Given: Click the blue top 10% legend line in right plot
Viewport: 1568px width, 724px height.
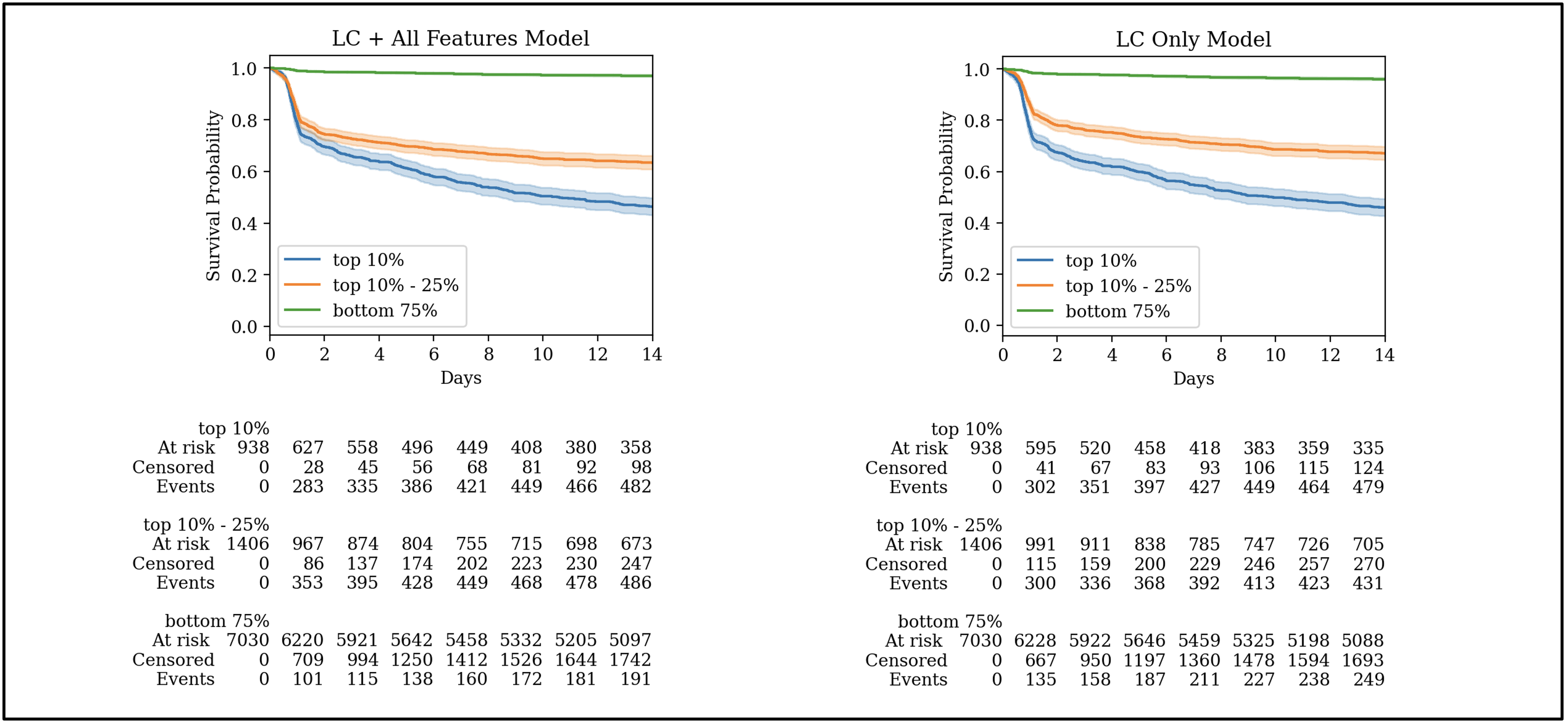Looking at the screenshot, I should click(x=1035, y=260).
